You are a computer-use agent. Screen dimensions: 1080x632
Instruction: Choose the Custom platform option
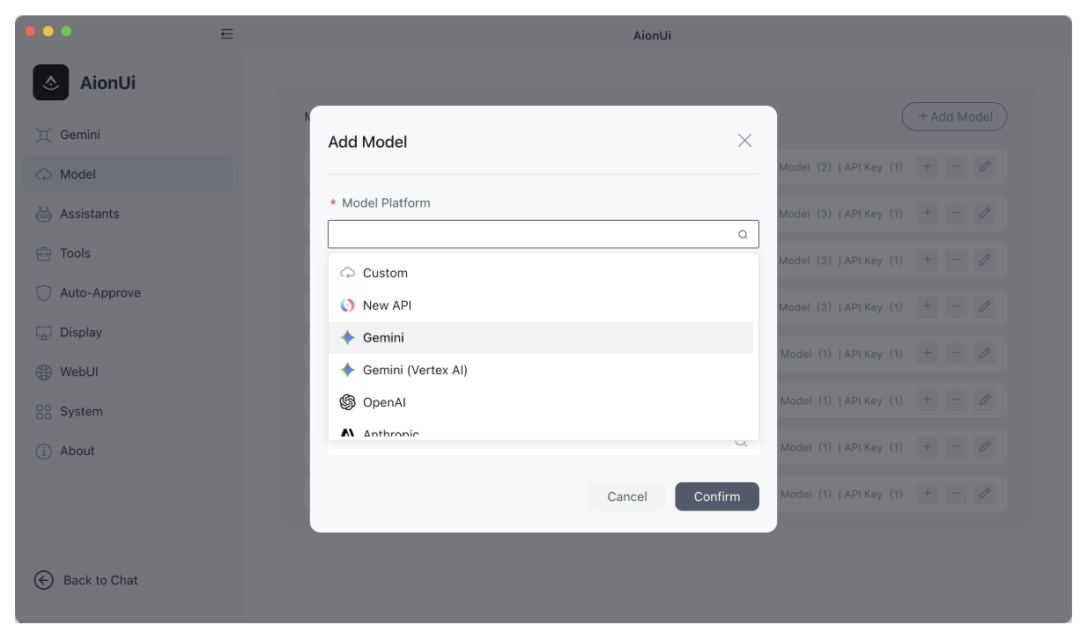[385, 273]
